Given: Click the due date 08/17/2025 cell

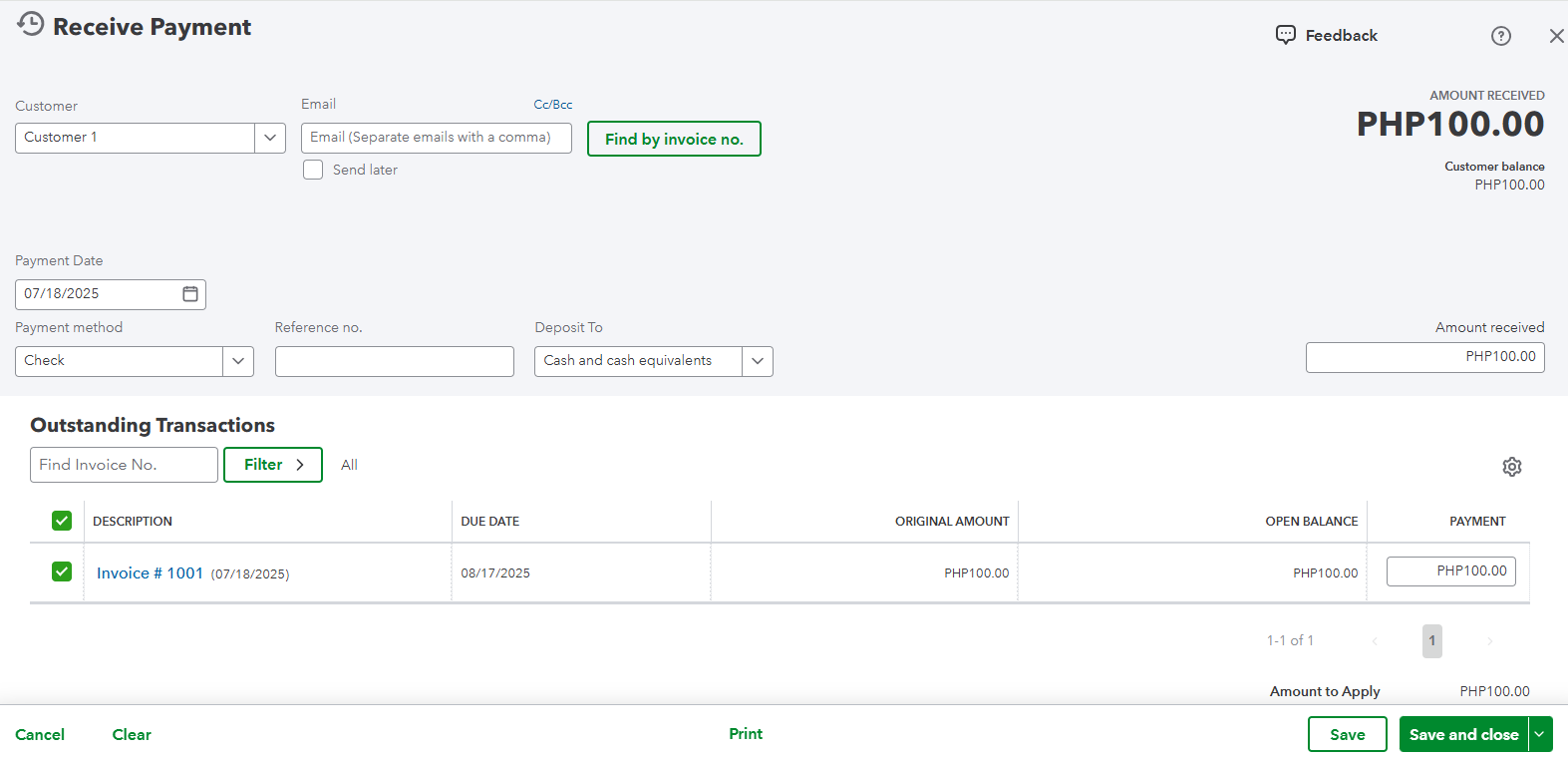Looking at the screenshot, I should [495, 572].
